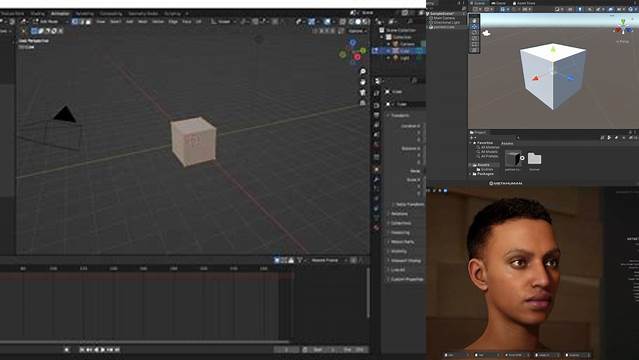639x360 pixels.
Task: Click the red X axis on the gizmo
Action: tap(357, 57)
